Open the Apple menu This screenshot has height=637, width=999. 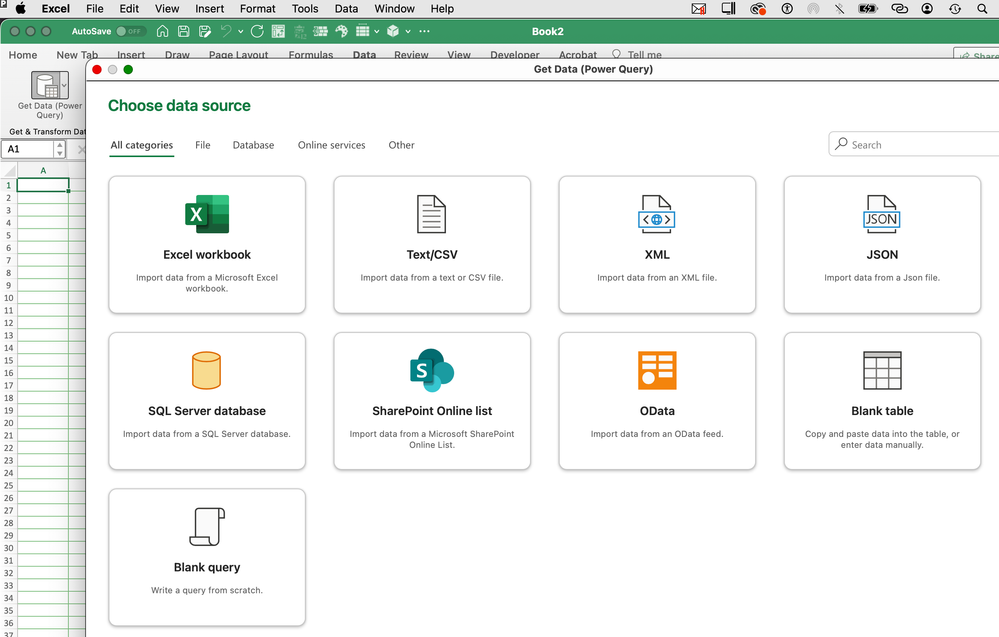point(20,8)
